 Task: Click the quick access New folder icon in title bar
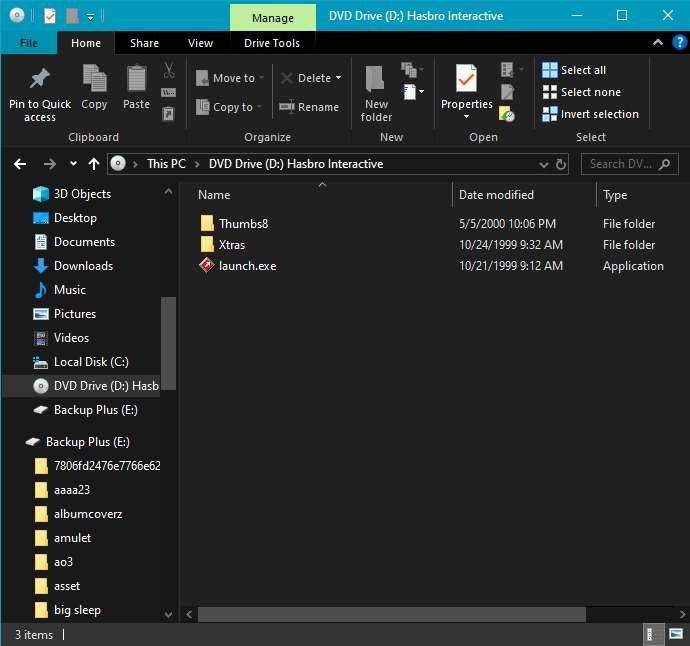[x=72, y=16]
